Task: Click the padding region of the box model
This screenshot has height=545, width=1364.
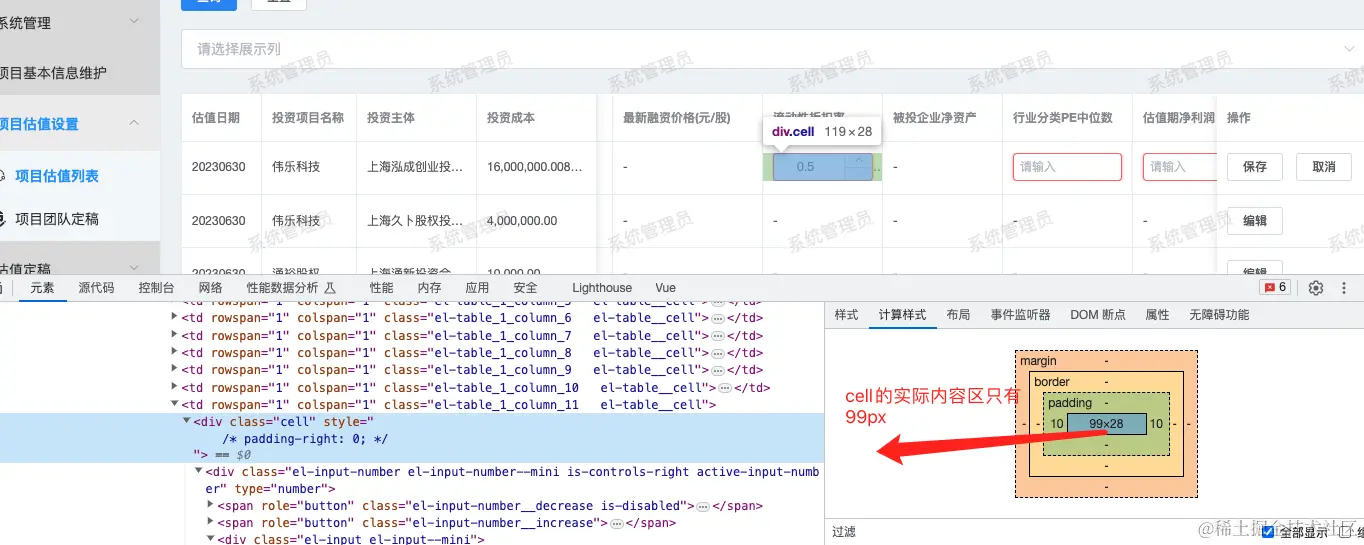Action: click(x=1106, y=403)
